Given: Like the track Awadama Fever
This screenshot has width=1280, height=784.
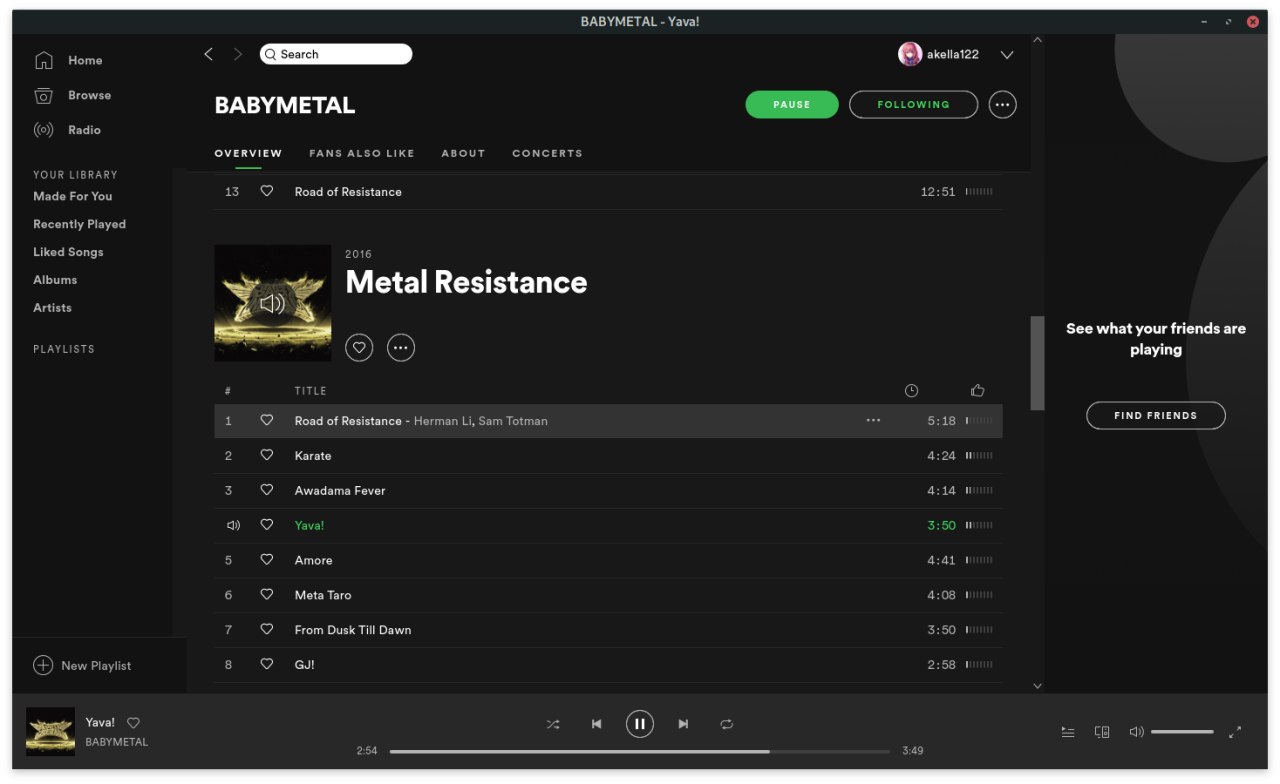Looking at the screenshot, I should pyautogui.click(x=267, y=490).
